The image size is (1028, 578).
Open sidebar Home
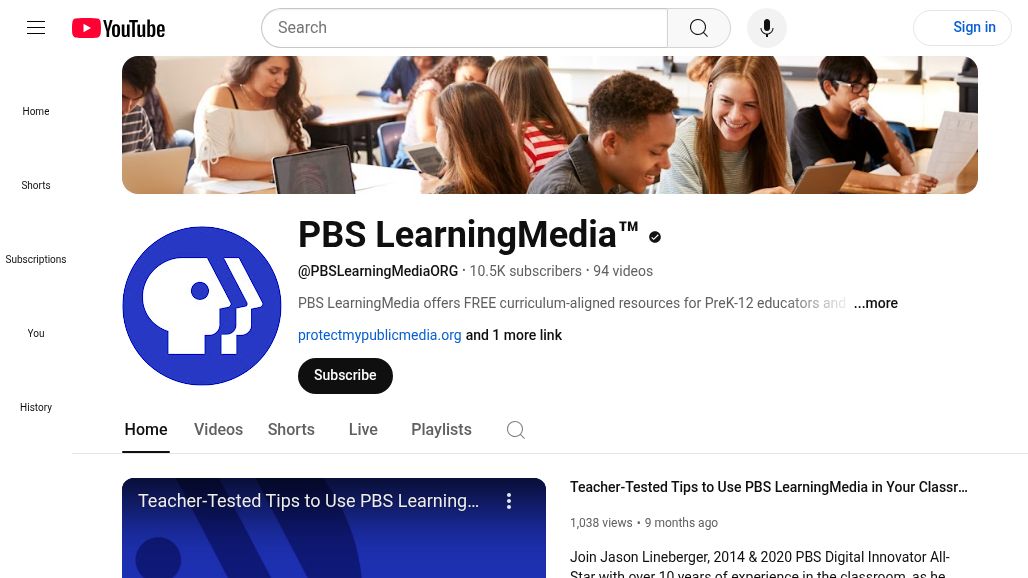[x=36, y=111]
